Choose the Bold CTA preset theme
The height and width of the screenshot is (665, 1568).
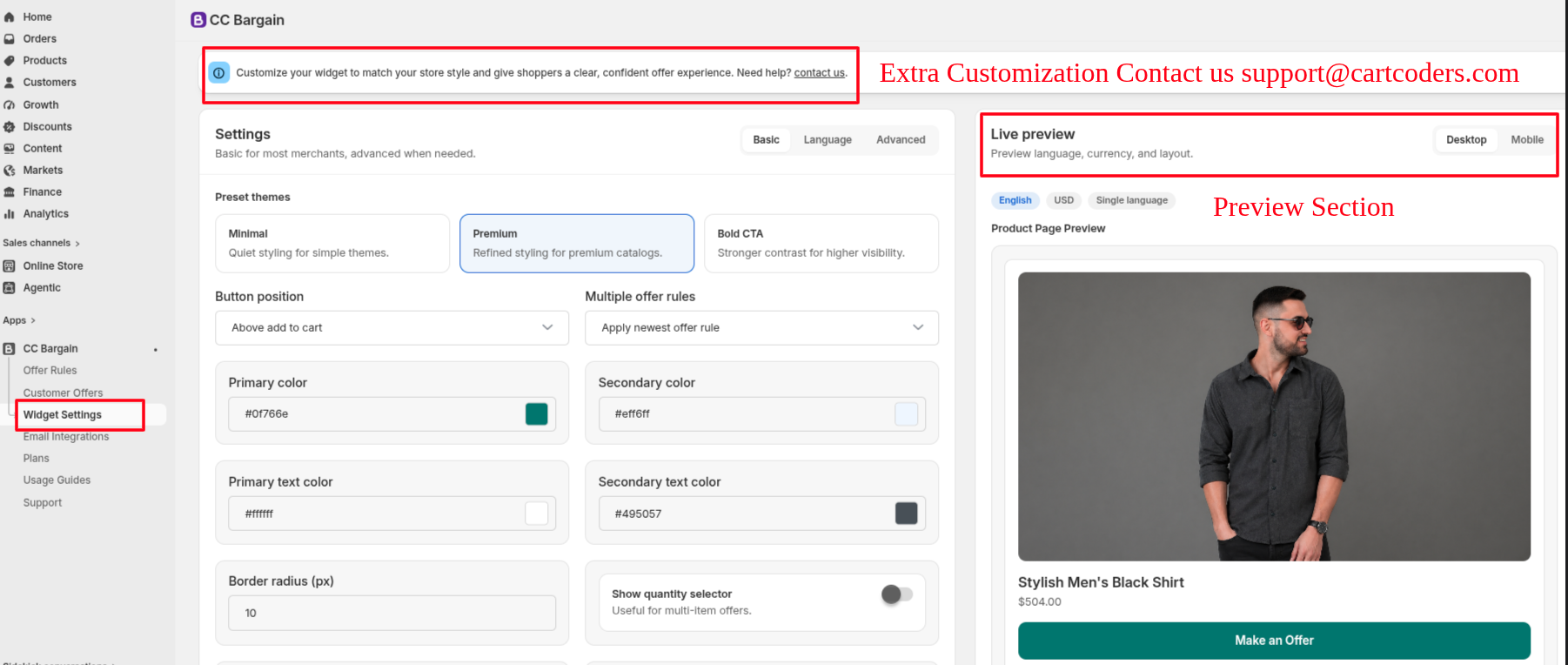coord(821,243)
